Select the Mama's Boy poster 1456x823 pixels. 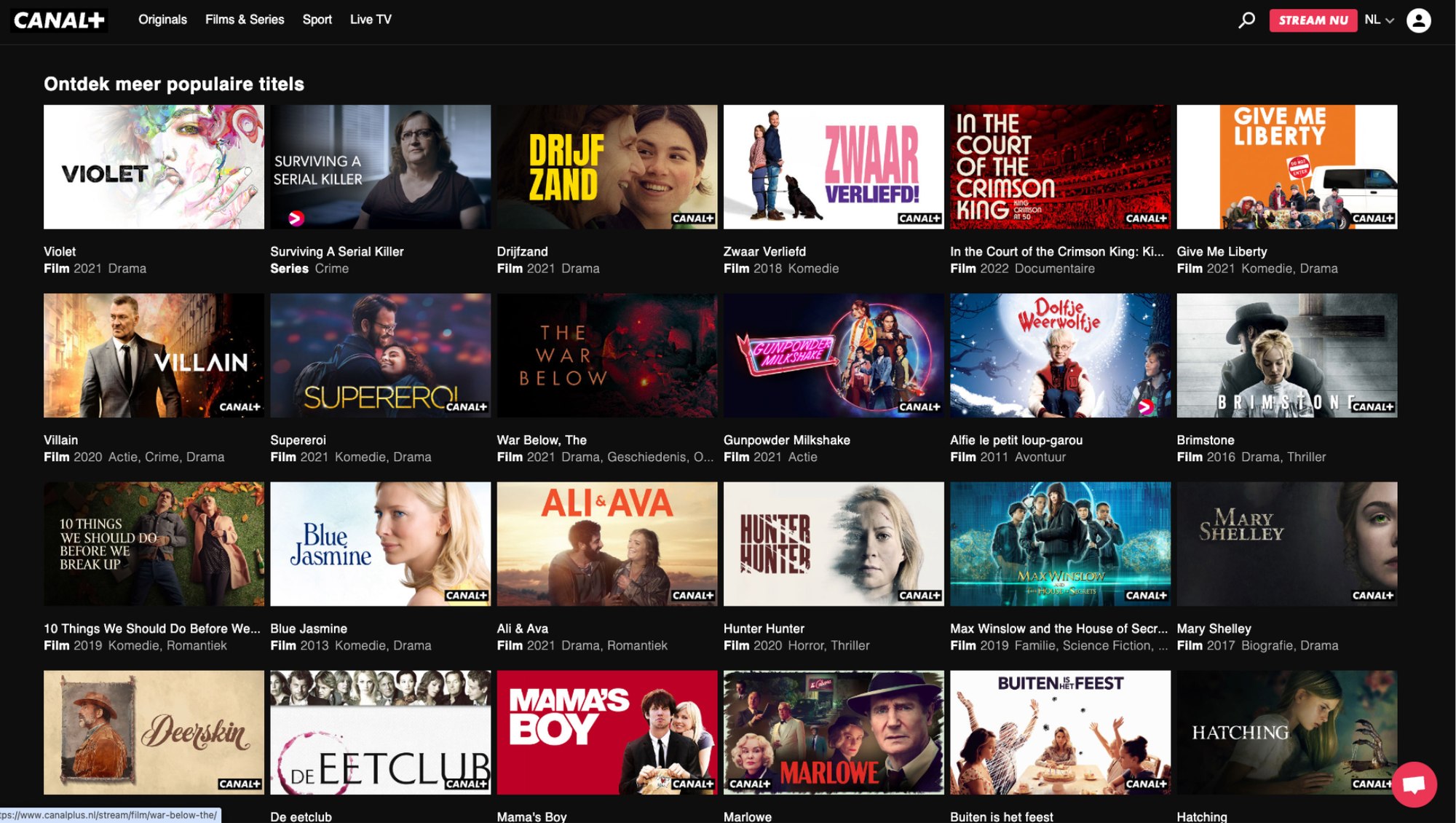coord(607,733)
